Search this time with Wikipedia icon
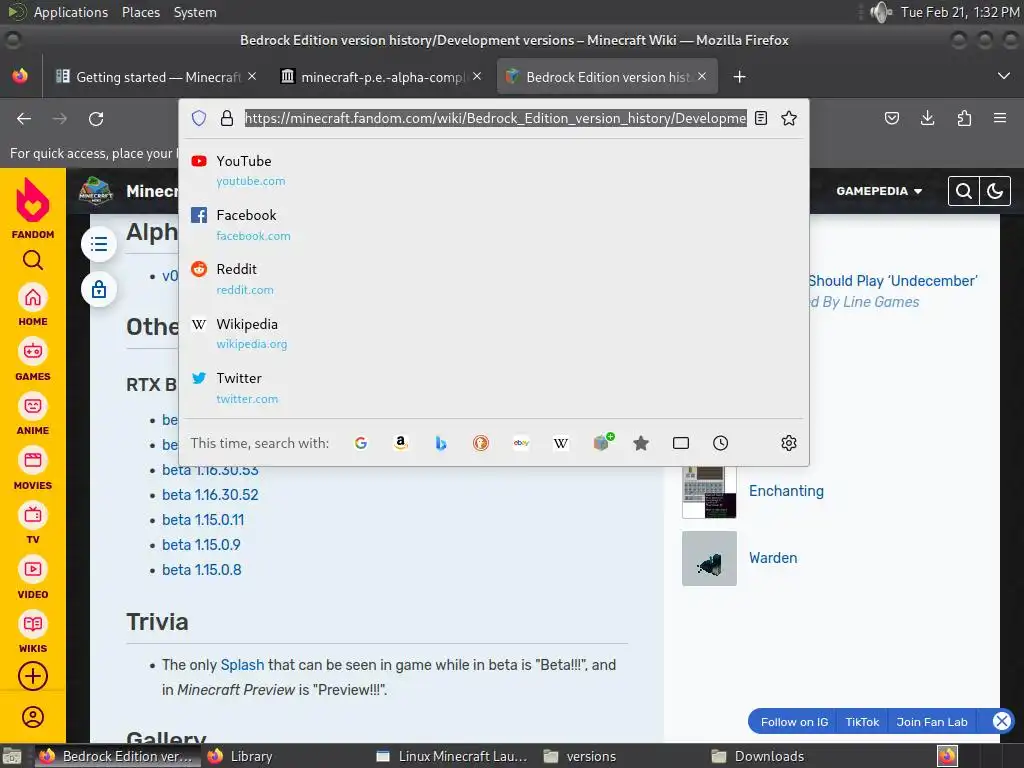The height and width of the screenshot is (768, 1024). click(x=561, y=443)
